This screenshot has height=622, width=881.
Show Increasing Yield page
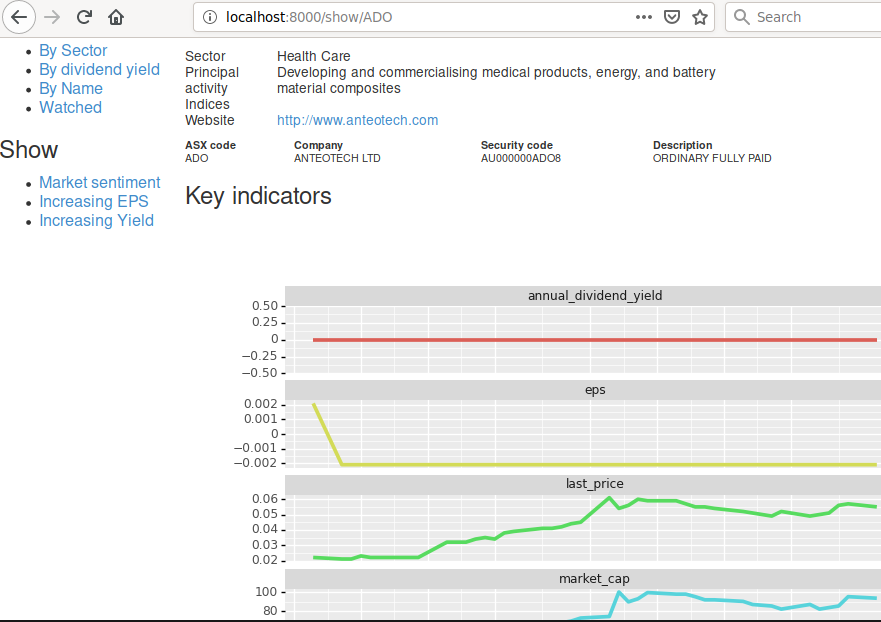click(x=96, y=221)
